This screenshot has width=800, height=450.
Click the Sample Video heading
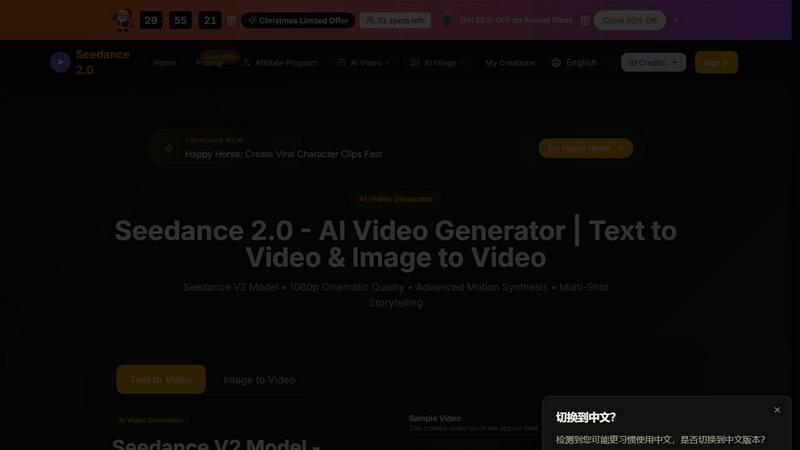click(x=435, y=418)
